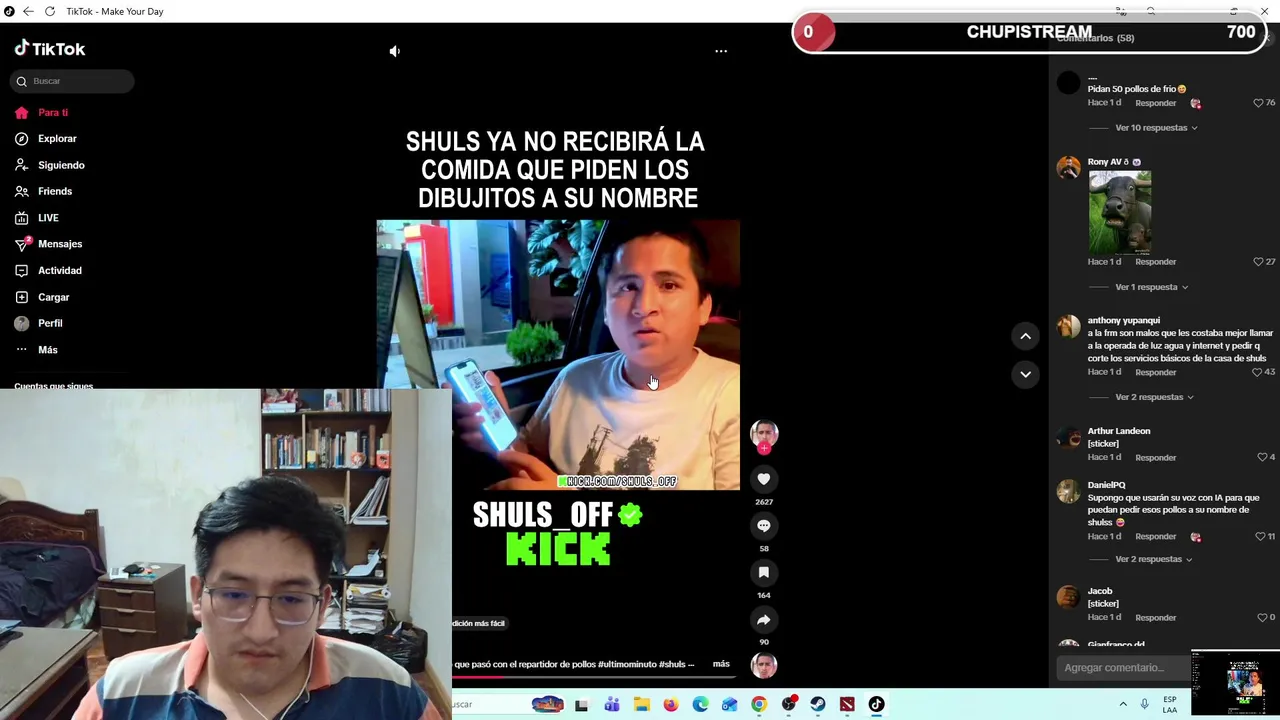Image resolution: width=1280 pixels, height=720 pixels.
Task: Like anthony yupanqui's comment
Action: click(1258, 372)
